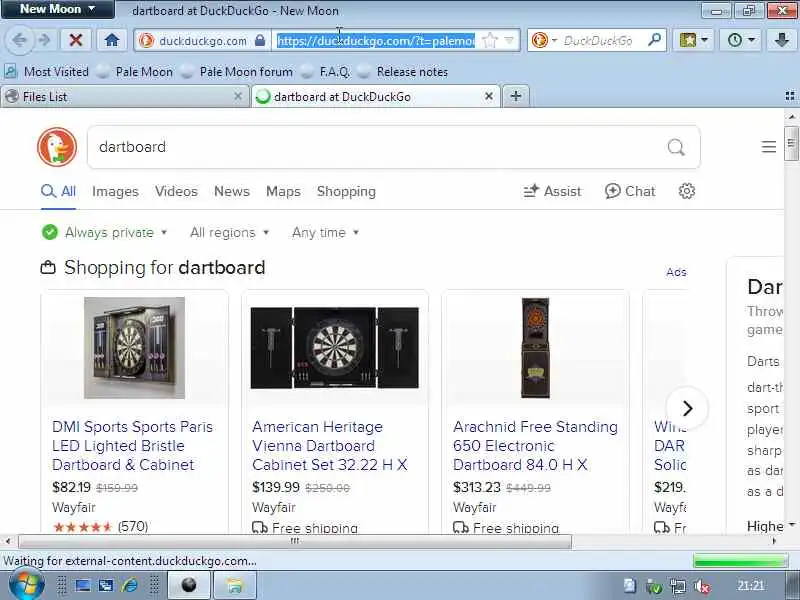Submit search using magnifier in search box
The width and height of the screenshot is (800, 600).
coord(676,147)
